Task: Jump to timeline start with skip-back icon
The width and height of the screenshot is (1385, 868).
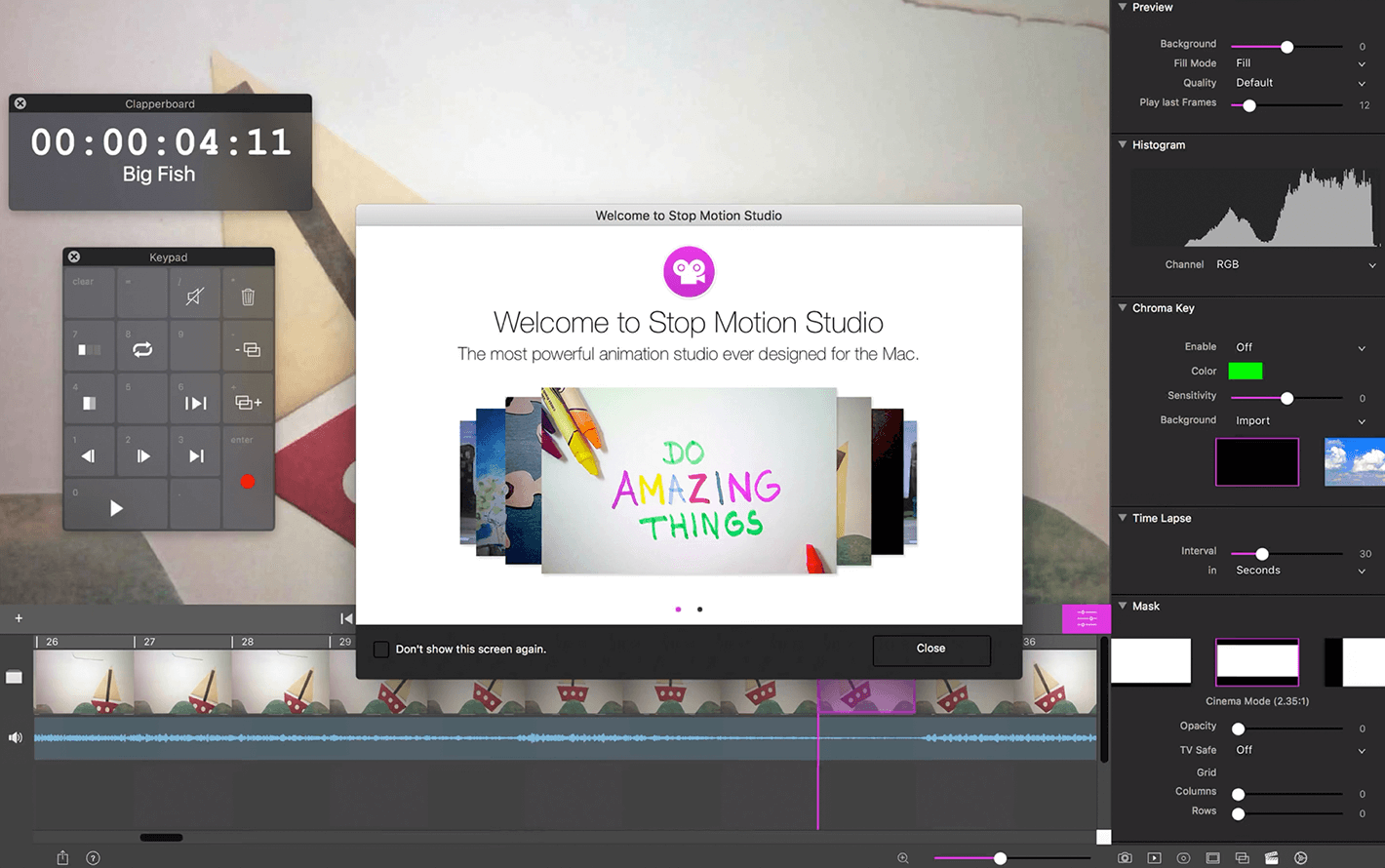Action: click(346, 618)
